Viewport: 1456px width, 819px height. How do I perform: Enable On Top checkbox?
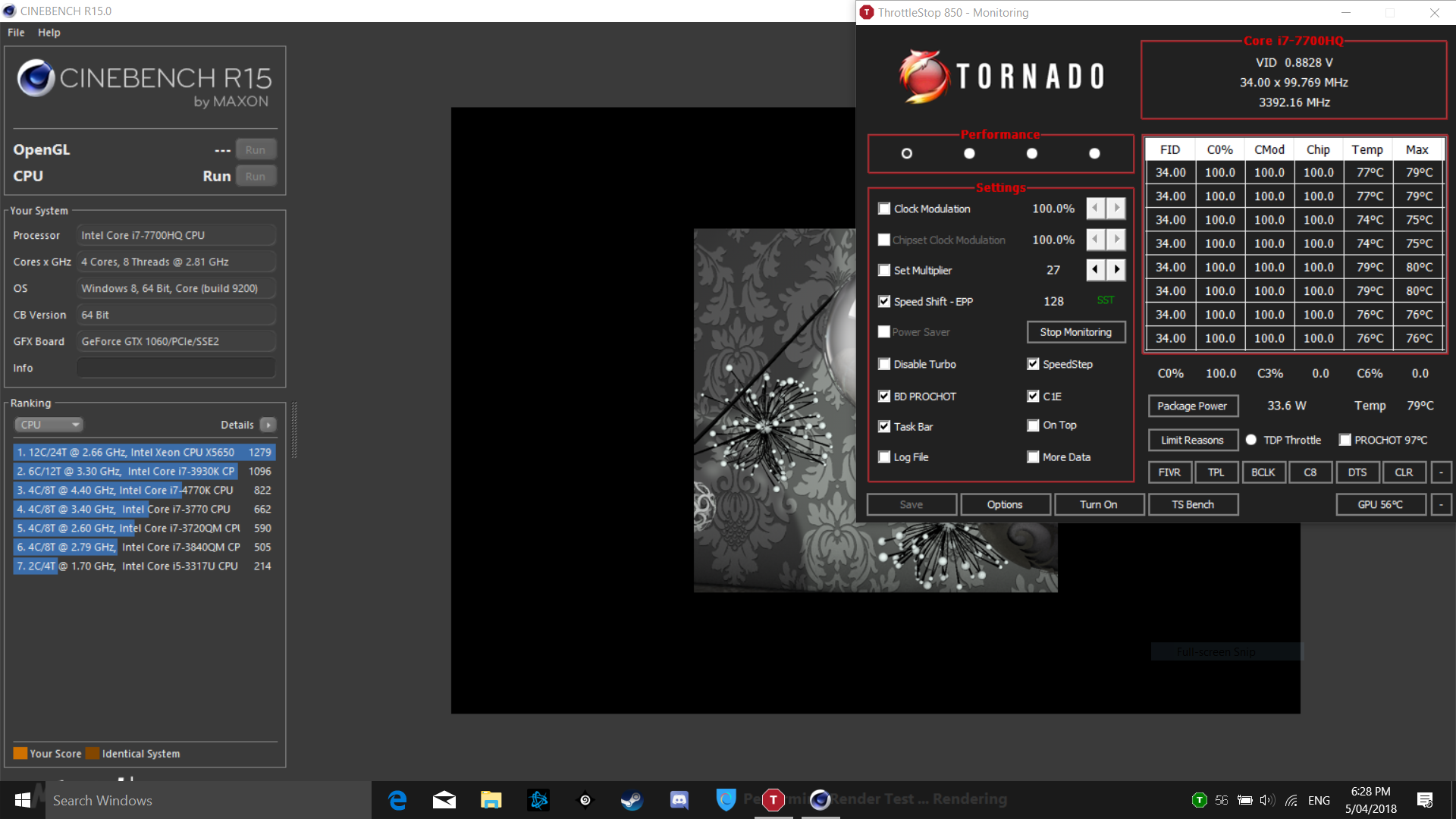tap(1033, 425)
